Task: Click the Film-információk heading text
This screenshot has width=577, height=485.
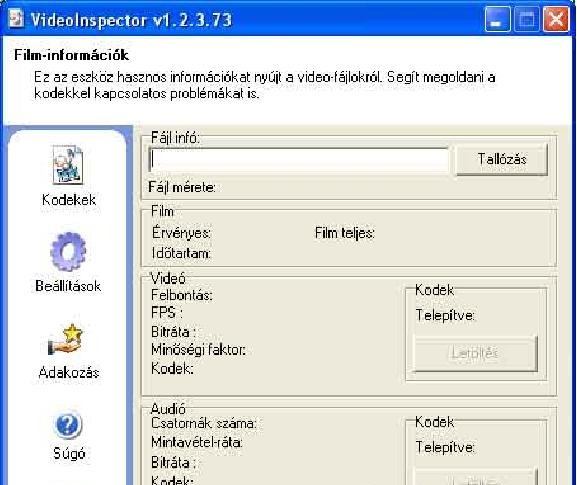Action: pyautogui.click(x=71, y=55)
